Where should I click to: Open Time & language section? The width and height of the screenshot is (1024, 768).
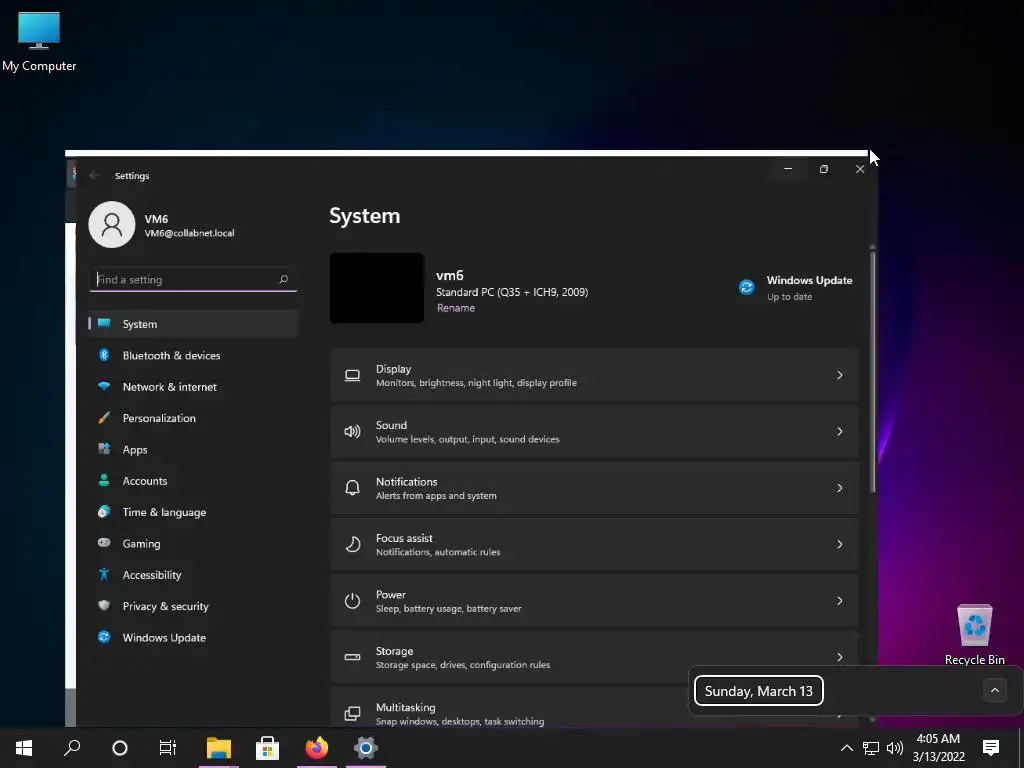[x=193, y=512]
